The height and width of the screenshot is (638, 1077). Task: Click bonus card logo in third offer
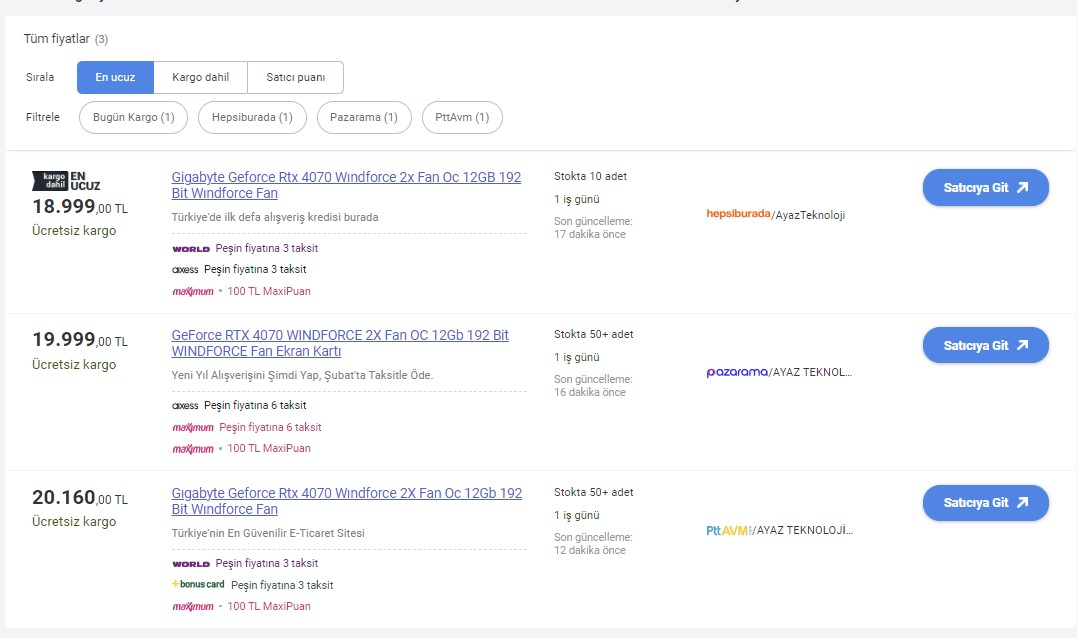click(x=198, y=584)
